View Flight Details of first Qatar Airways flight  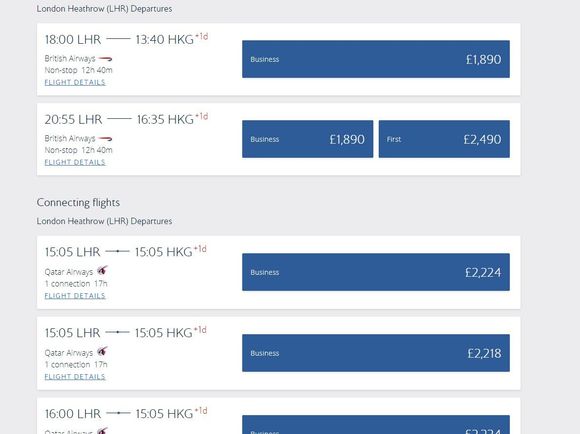[x=75, y=296]
